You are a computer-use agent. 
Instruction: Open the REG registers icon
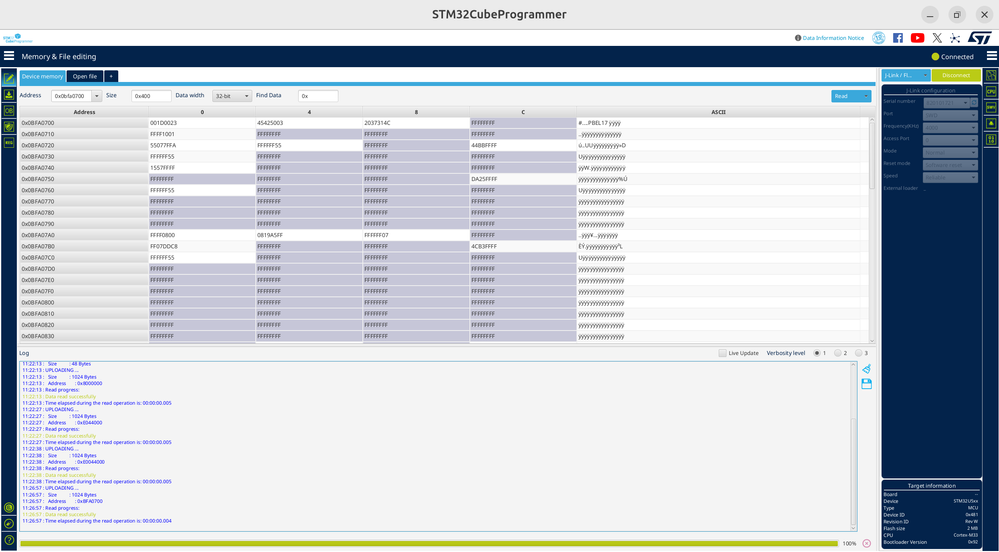point(9,143)
